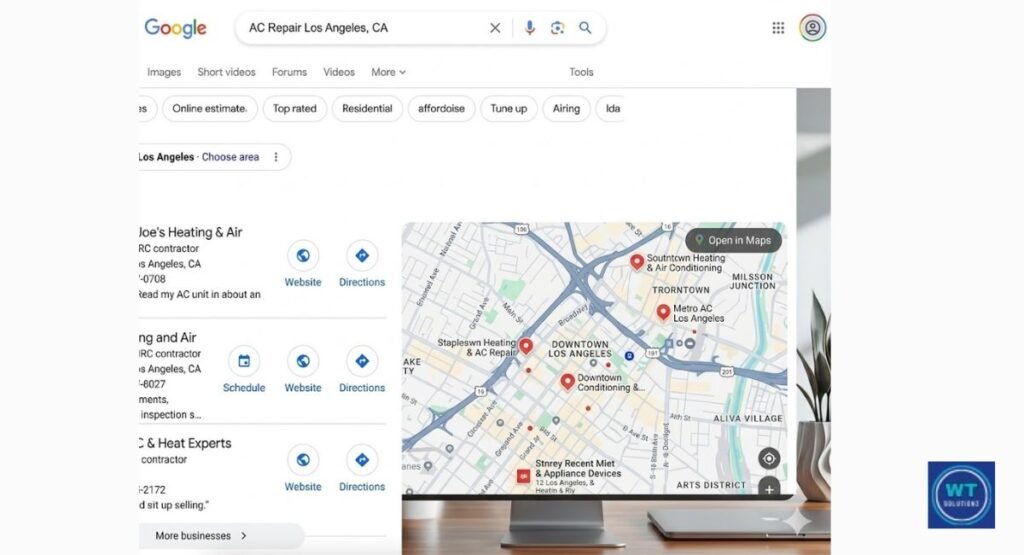Viewport: 1024px width, 555px height.
Task: Click the Downtown Conditioning map pin
Action: click(x=568, y=381)
